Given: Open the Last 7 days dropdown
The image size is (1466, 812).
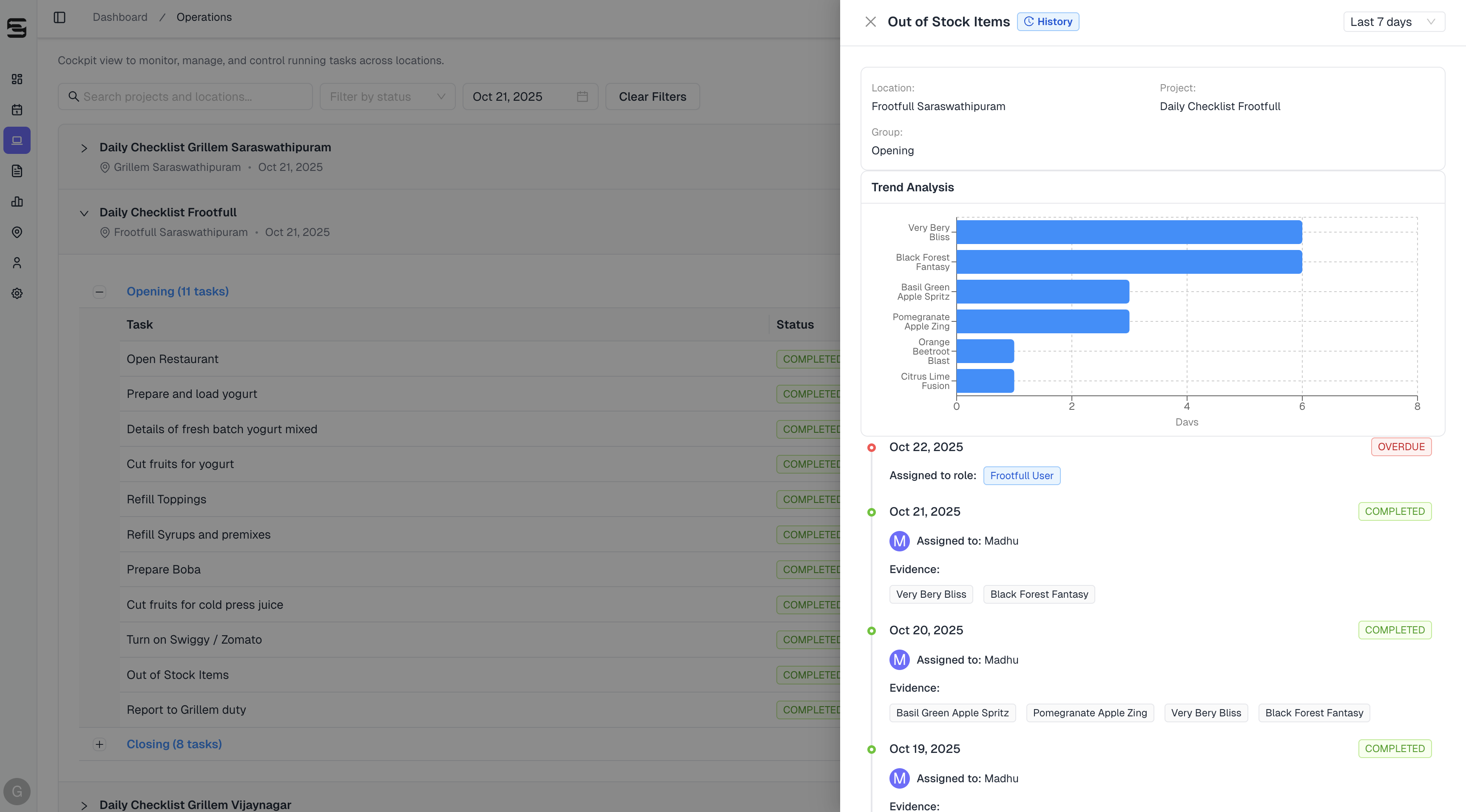Looking at the screenshot, I should pos(1393,22).
